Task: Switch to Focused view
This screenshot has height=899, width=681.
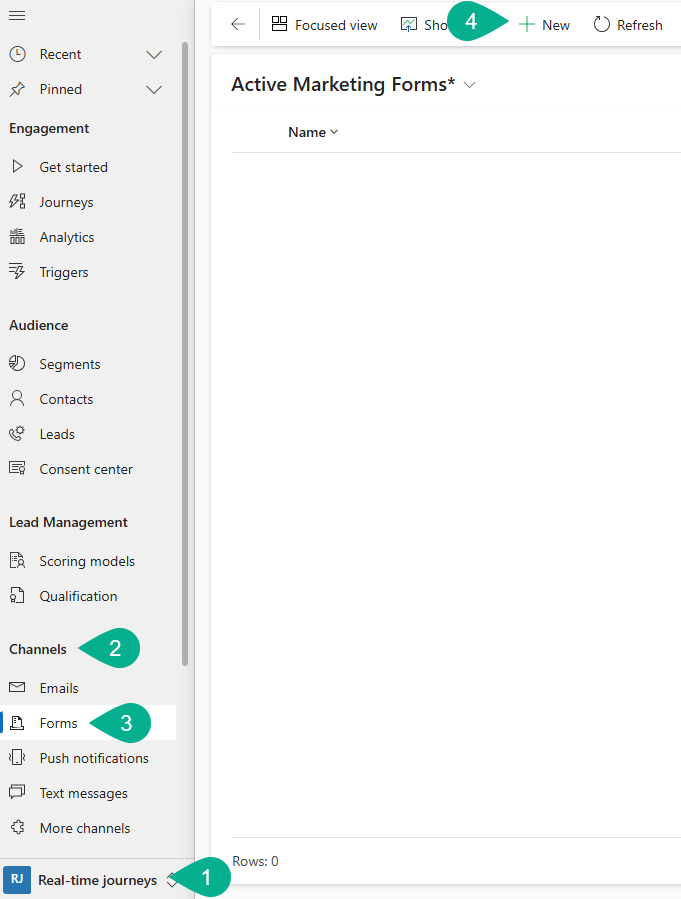Action: pos(325,25)
